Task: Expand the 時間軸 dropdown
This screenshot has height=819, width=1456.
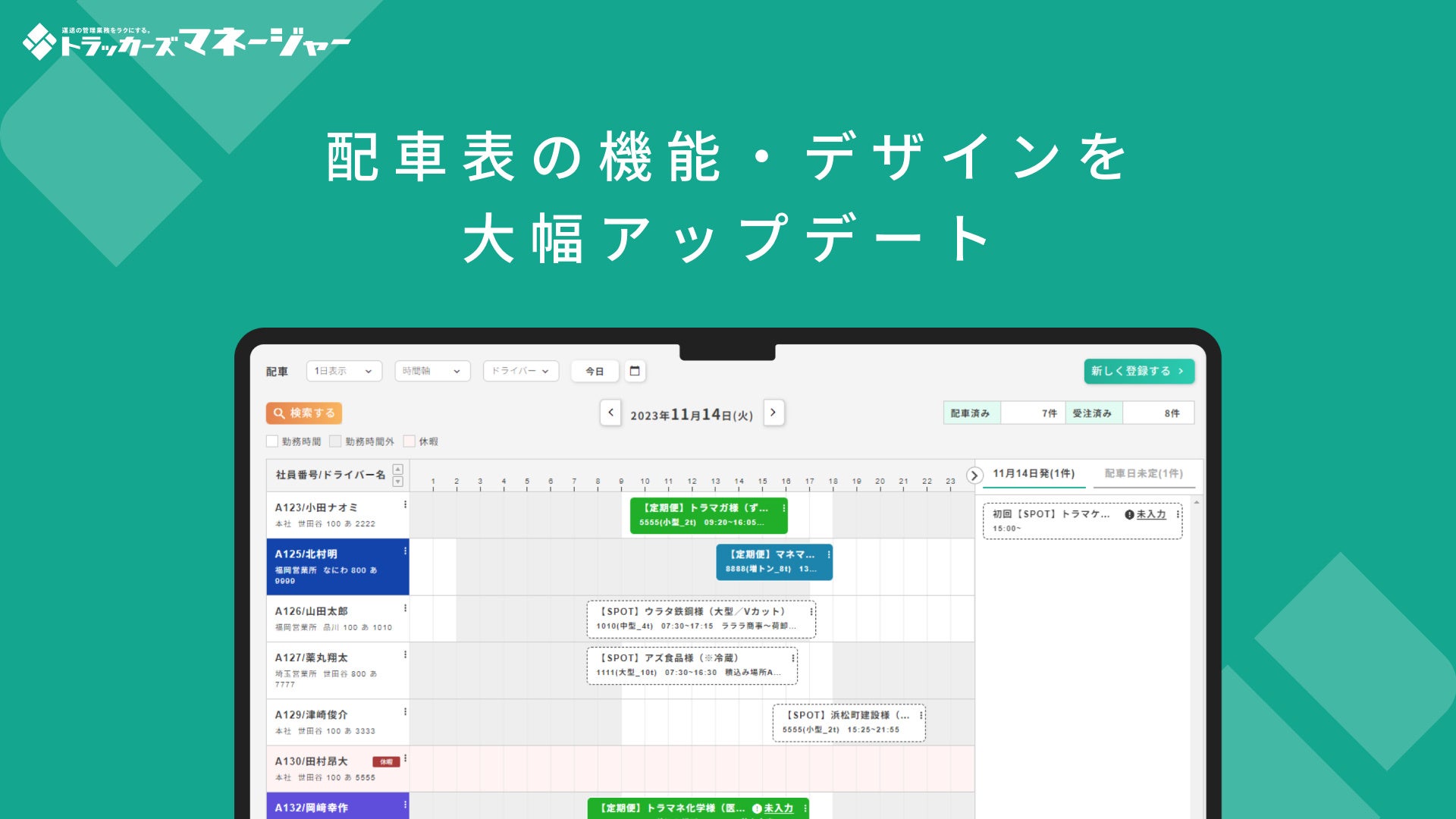Action: tap(432, 371)
